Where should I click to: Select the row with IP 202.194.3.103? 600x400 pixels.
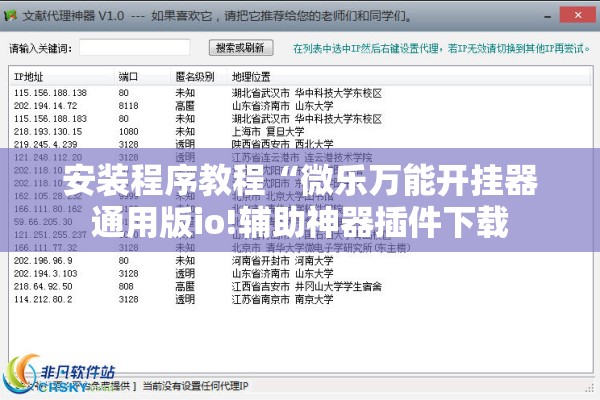(x=300, y=274)
